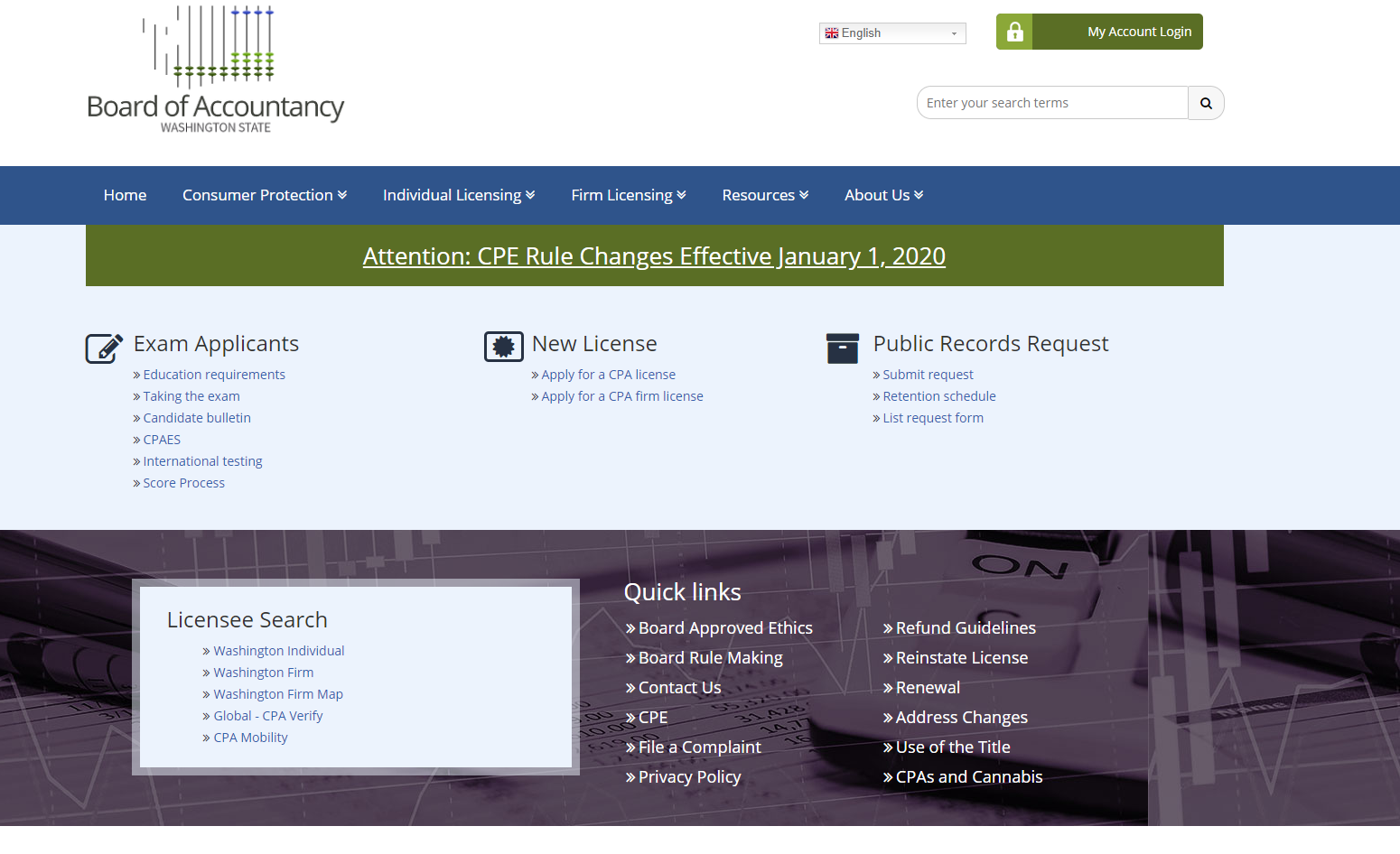Click the arrow icon beside File a Complaint
This screenshot has height=854, width=1400.
630,747
